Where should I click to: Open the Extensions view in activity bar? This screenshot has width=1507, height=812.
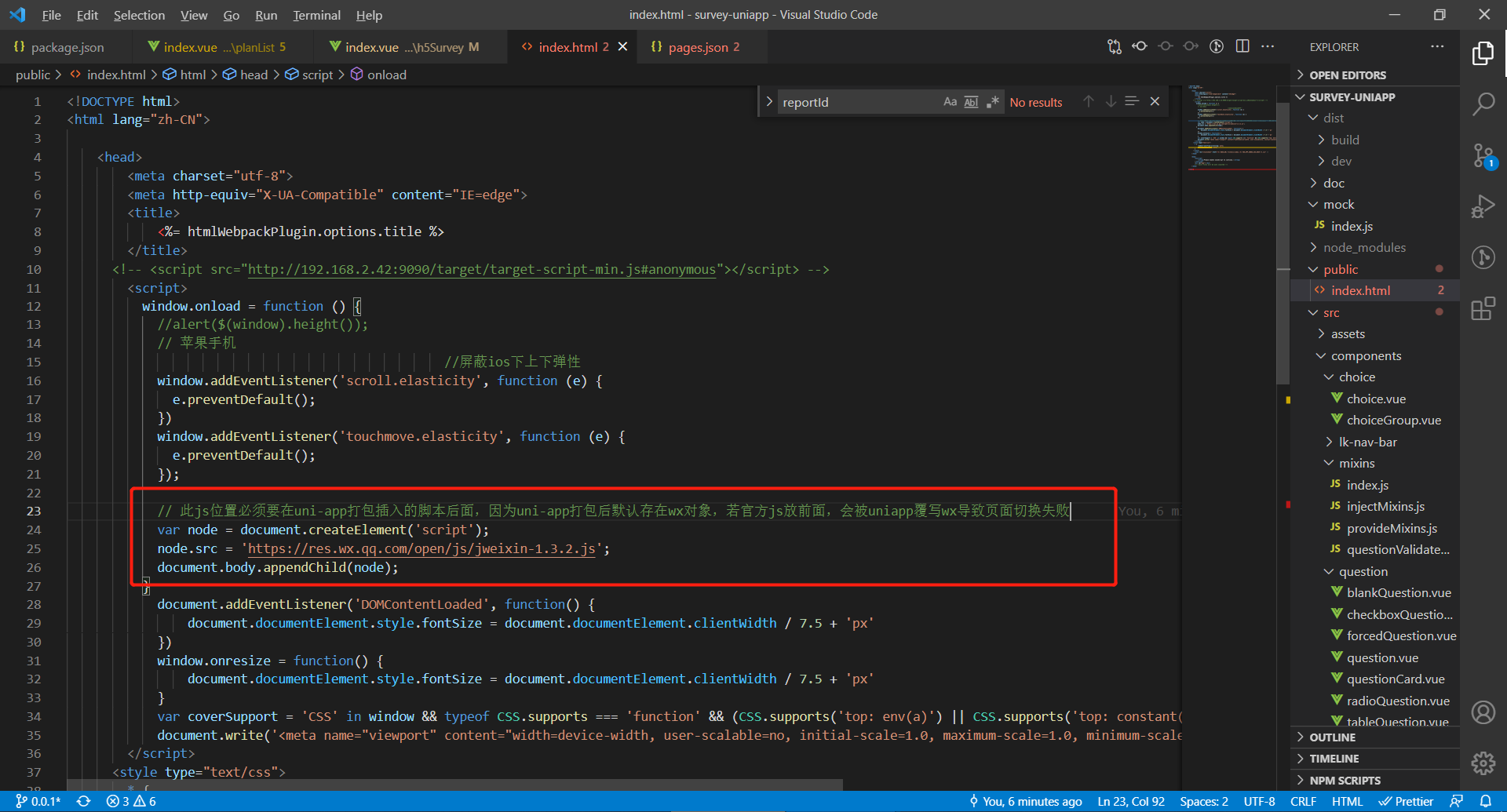tap(1483, 308)
